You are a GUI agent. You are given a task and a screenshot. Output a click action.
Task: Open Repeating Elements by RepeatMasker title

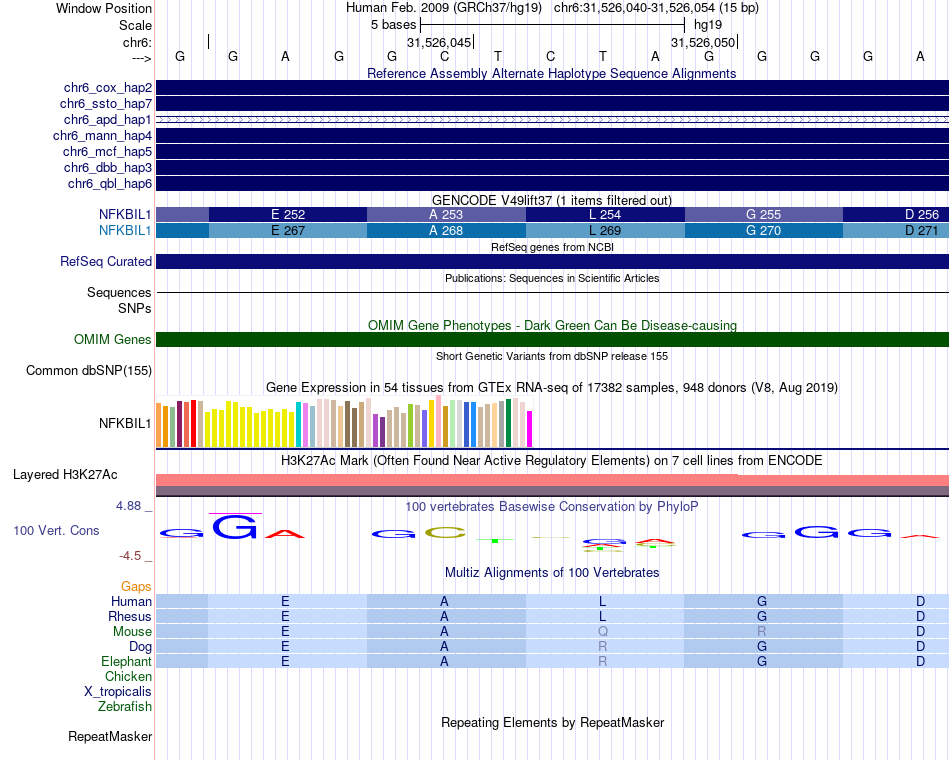pyautogui.click(x=552, y=722)
